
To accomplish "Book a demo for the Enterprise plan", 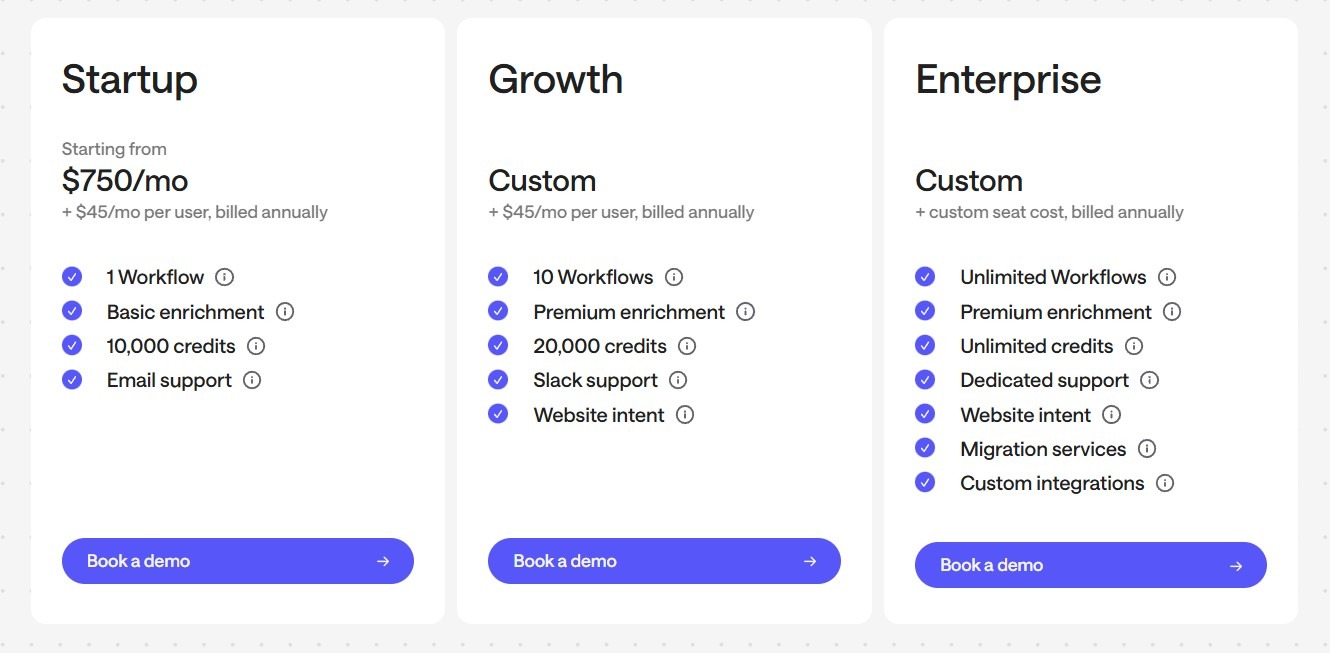I will (1091, 565).
